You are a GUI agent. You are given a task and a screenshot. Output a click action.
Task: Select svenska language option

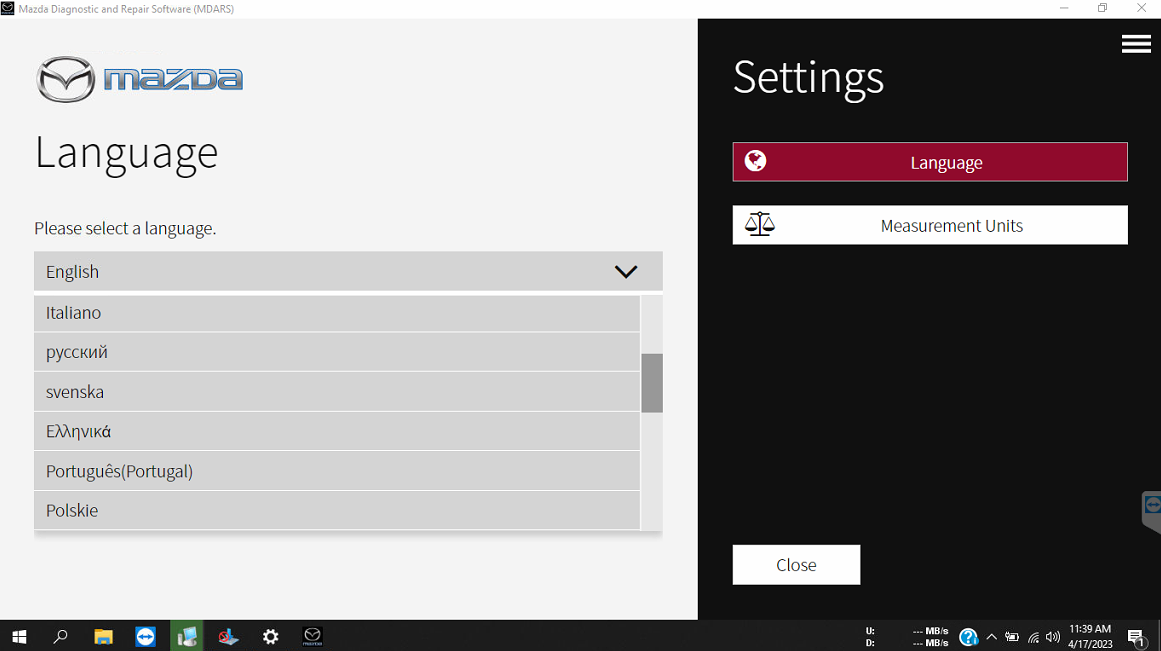(x=336, y=392)
